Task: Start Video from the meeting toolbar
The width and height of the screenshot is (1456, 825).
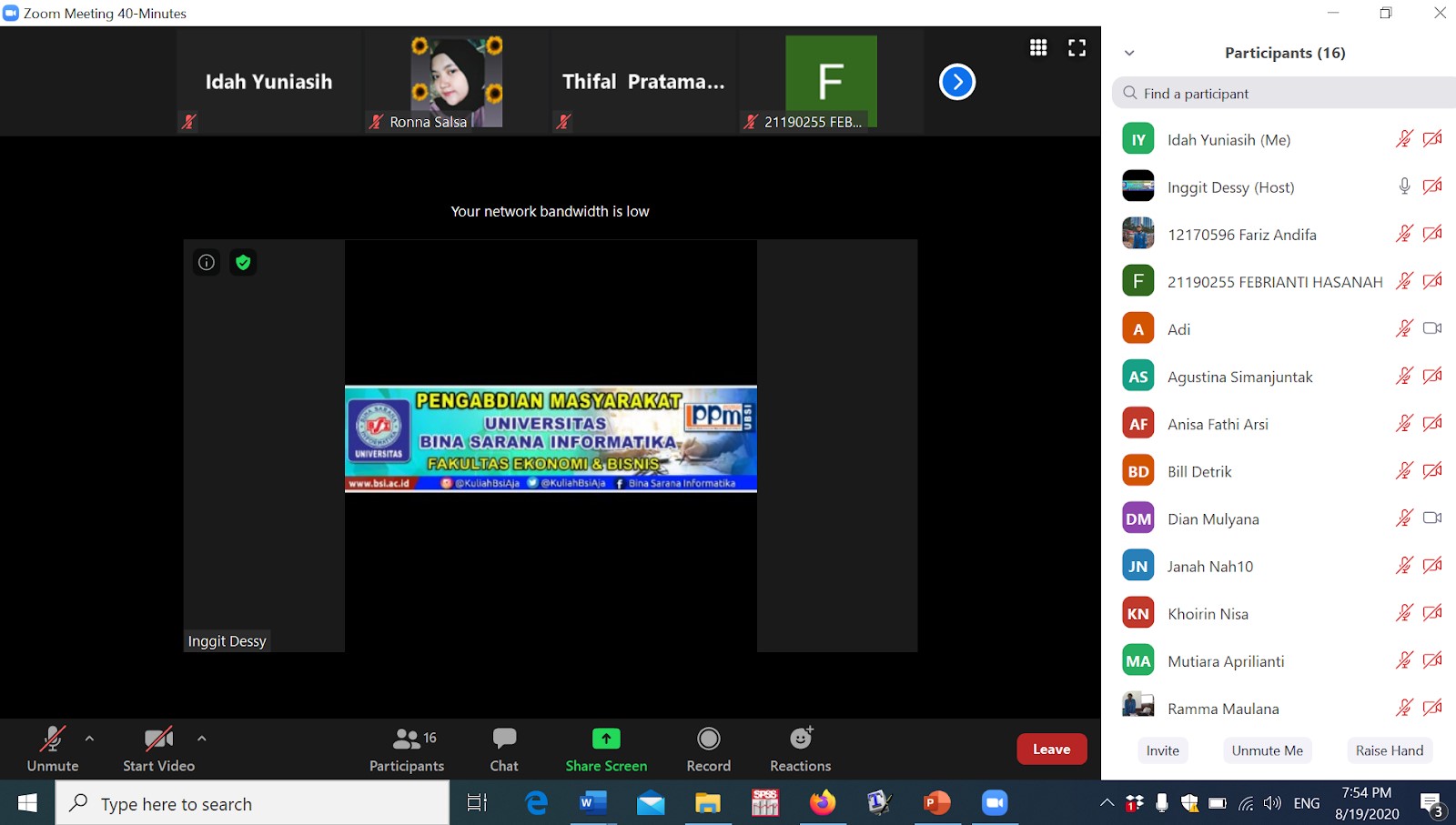Action: 158,749
